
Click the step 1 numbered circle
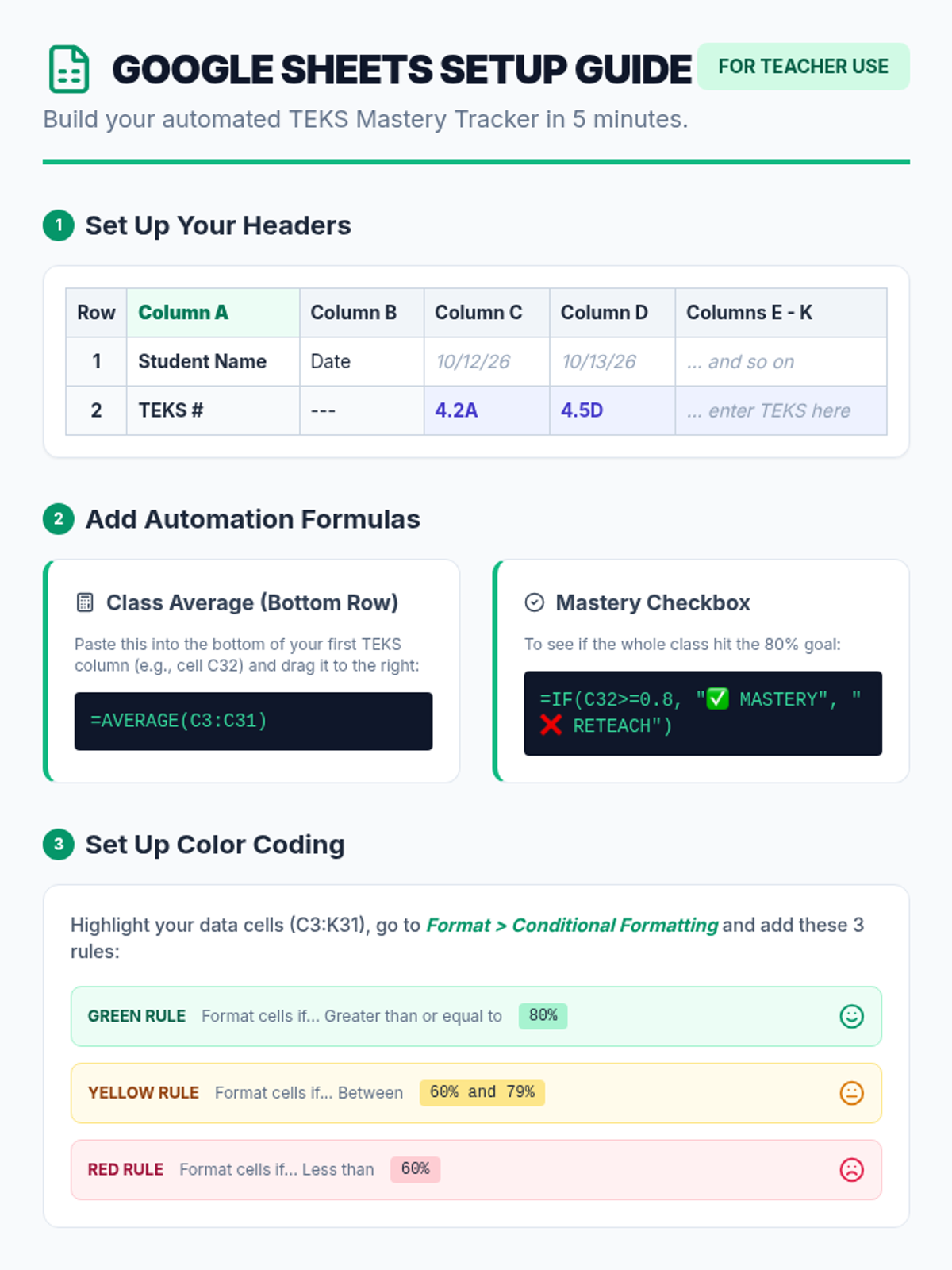click(59, 225)
